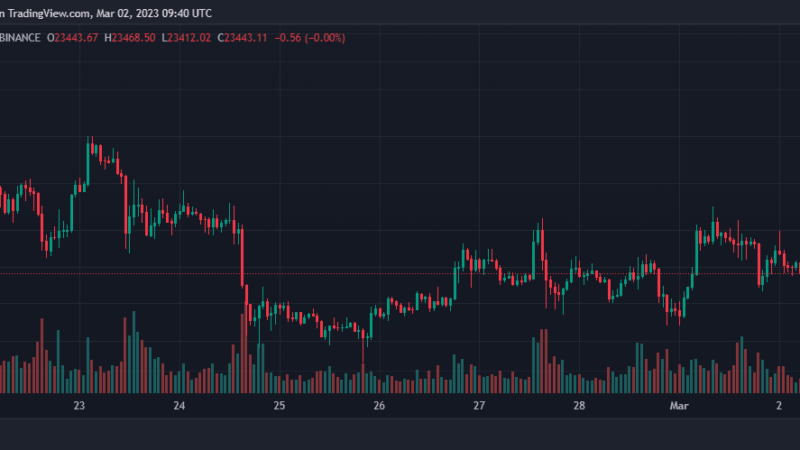Click the open price value O23443.67
Screen dimensions: 800x450
click(x=72, y=38)
